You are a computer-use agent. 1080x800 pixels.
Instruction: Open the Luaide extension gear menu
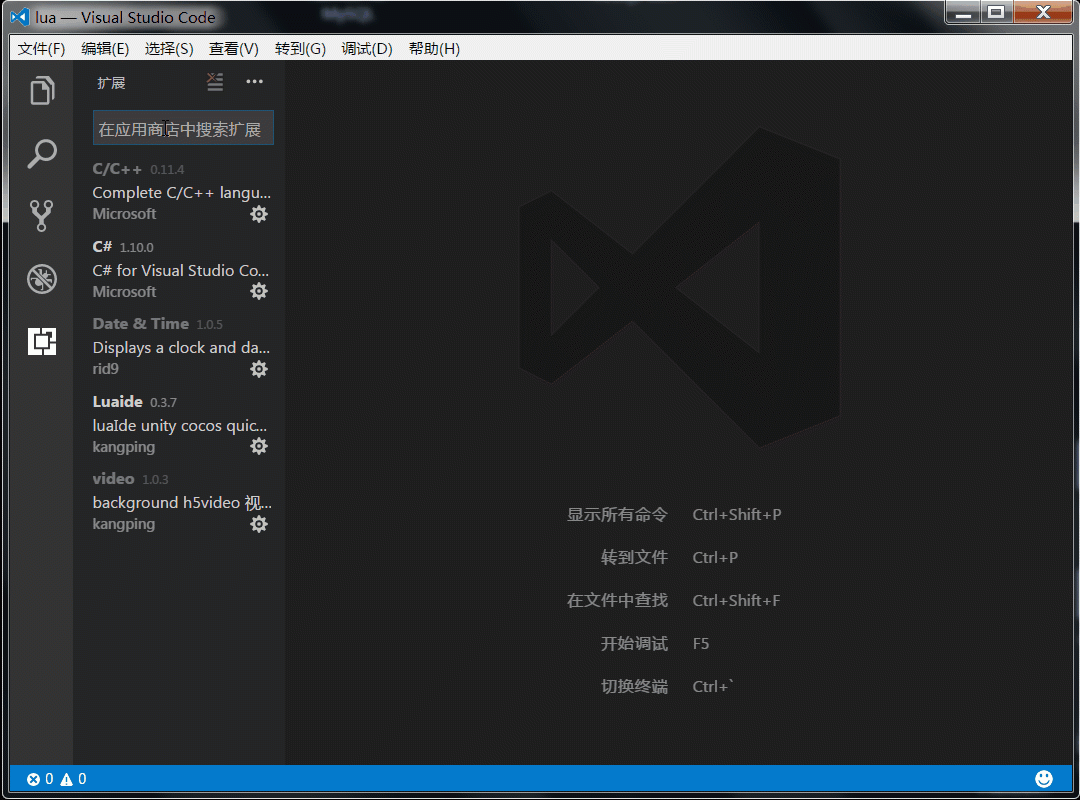259,446
